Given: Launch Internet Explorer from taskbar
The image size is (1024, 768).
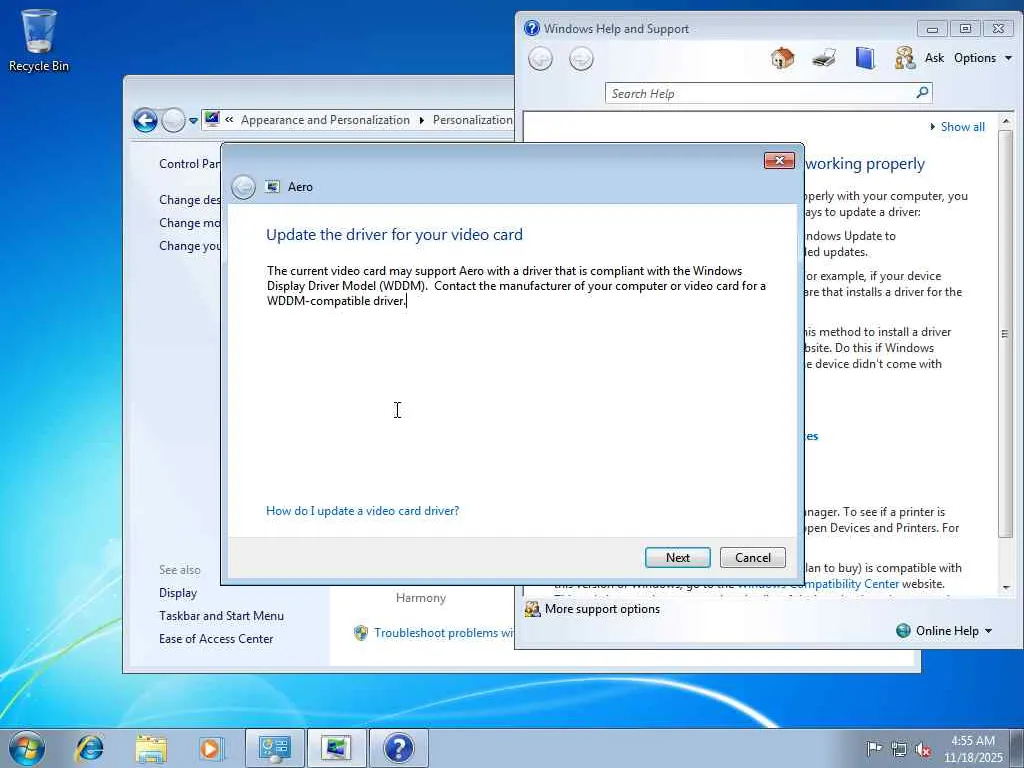Looking at the screenshot, I should pos(89,748).
